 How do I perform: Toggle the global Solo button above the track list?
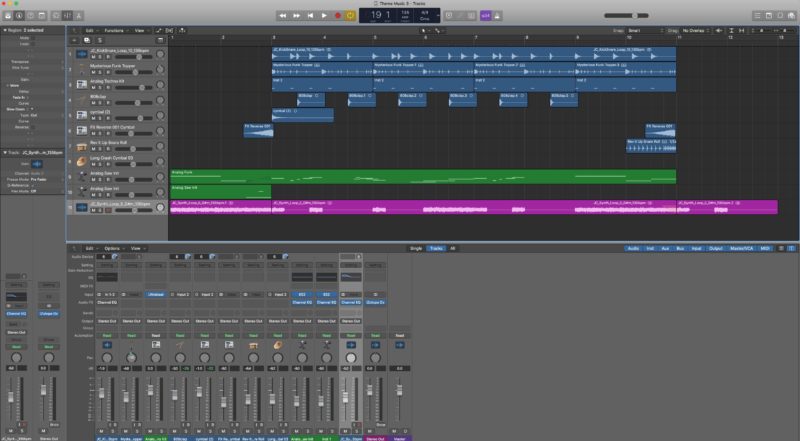(99, 40)
